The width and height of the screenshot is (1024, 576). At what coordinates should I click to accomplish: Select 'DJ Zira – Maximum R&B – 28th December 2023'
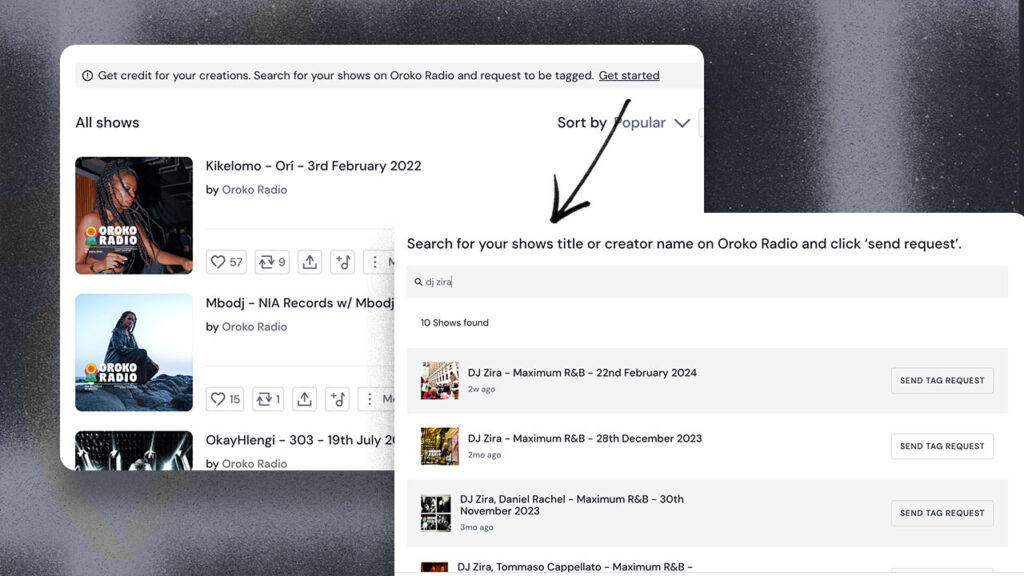coord(584,439)
